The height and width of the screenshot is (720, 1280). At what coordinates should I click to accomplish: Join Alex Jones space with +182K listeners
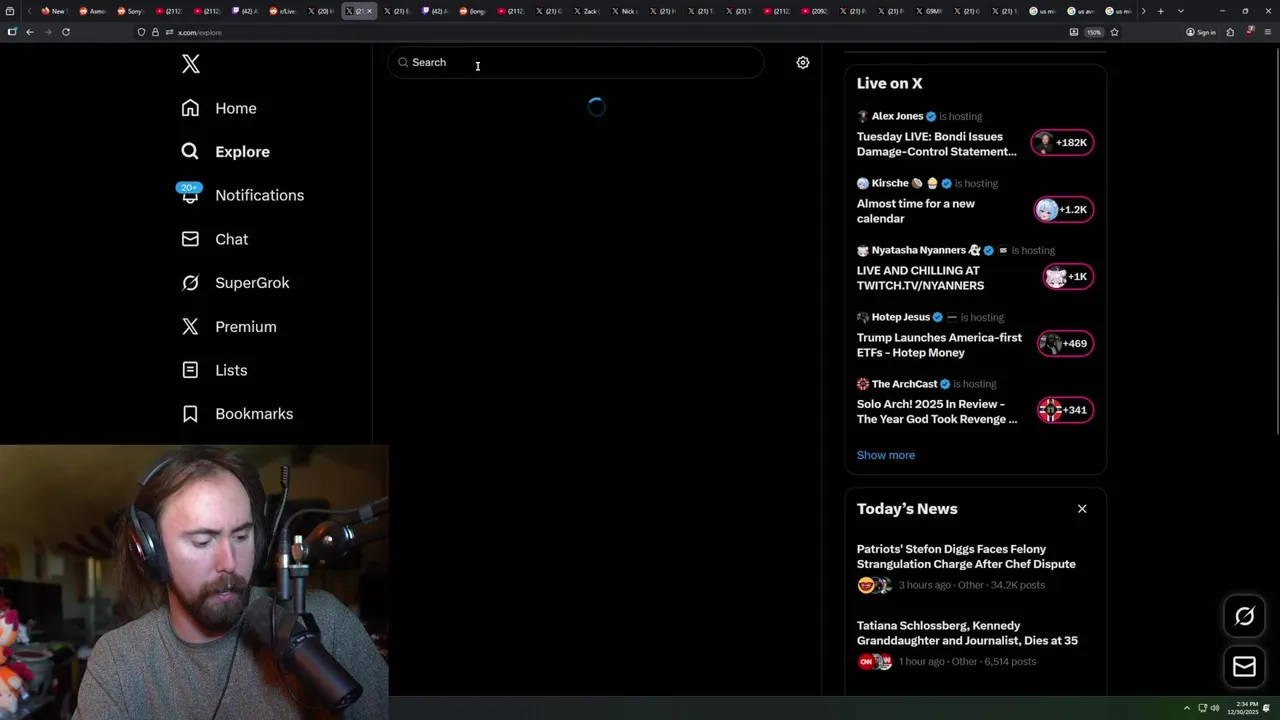coord(1062,143)
